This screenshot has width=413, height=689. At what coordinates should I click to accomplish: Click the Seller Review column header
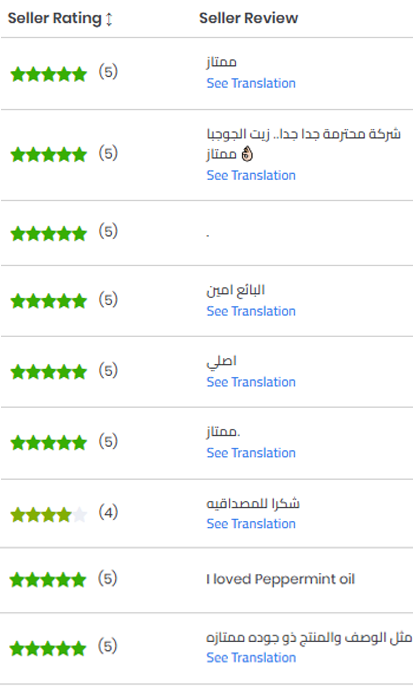248,18
